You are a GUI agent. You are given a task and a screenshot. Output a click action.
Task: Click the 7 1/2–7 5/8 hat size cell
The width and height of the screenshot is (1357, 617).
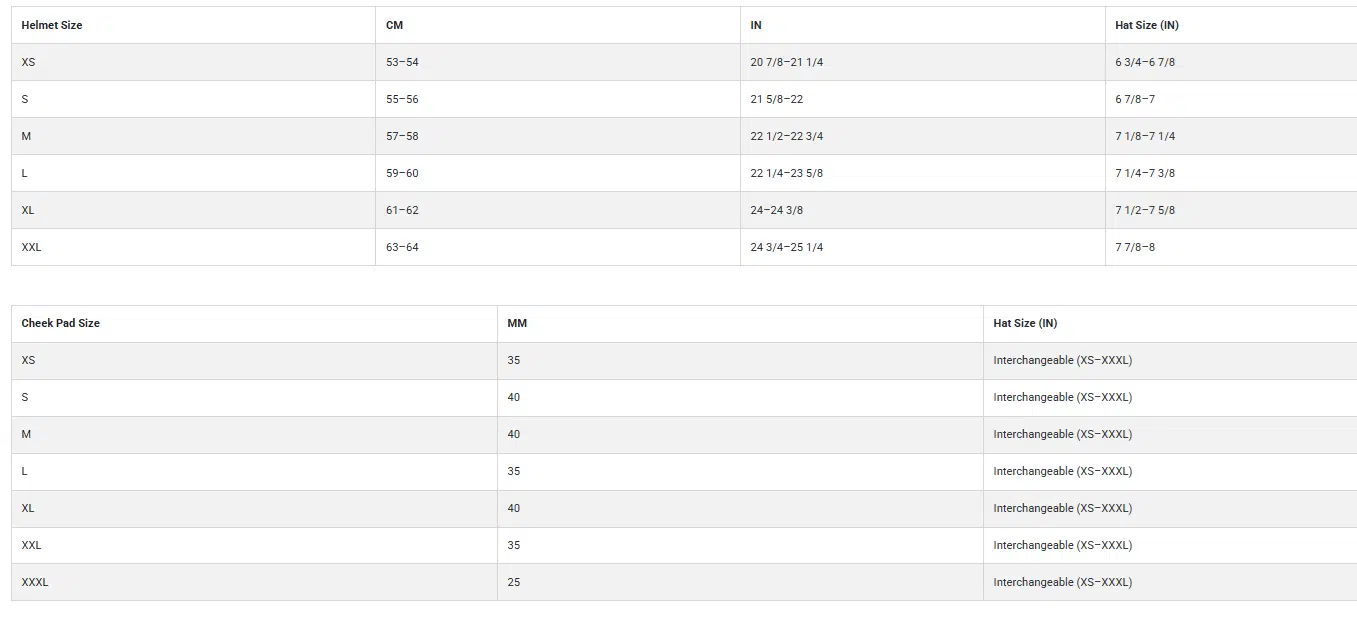(1145, 210)
